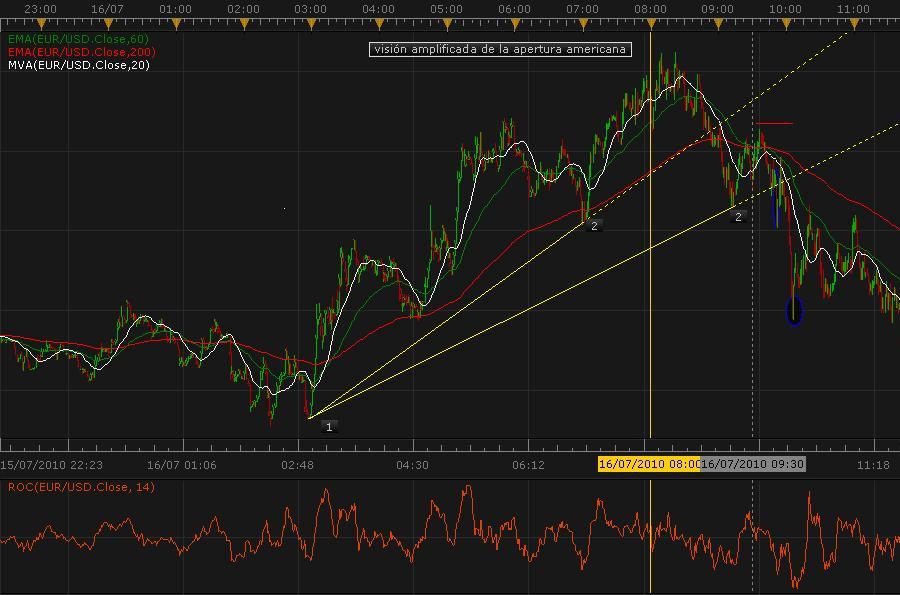
Task: Click the MVA(EUR/USD.Close,20) indicator label
Action: pyautogui.click(x=79, y=65)
